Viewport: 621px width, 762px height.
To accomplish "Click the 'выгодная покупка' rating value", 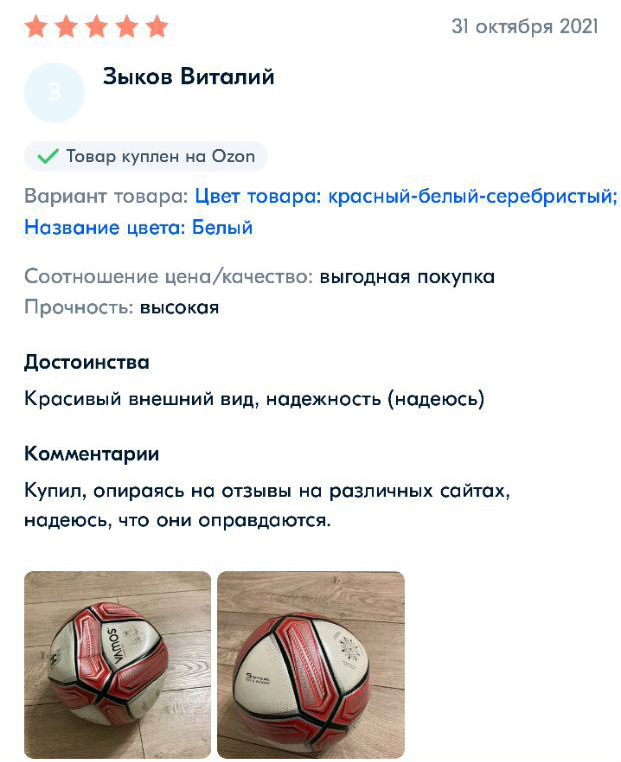I will (x=407, y=276).
